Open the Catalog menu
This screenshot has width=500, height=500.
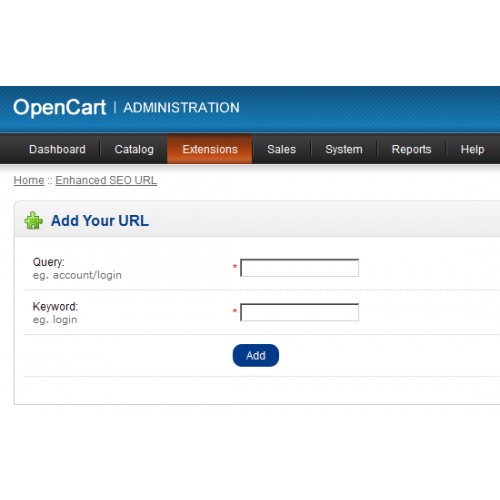134,149
